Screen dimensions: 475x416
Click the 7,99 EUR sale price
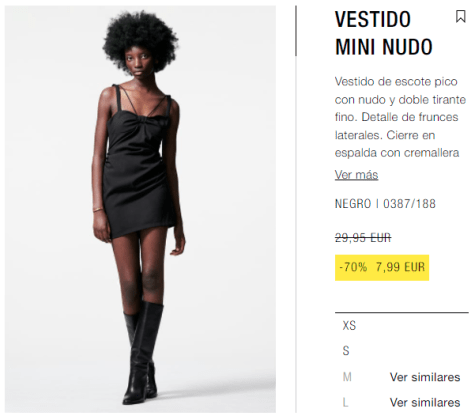point(400,267)
